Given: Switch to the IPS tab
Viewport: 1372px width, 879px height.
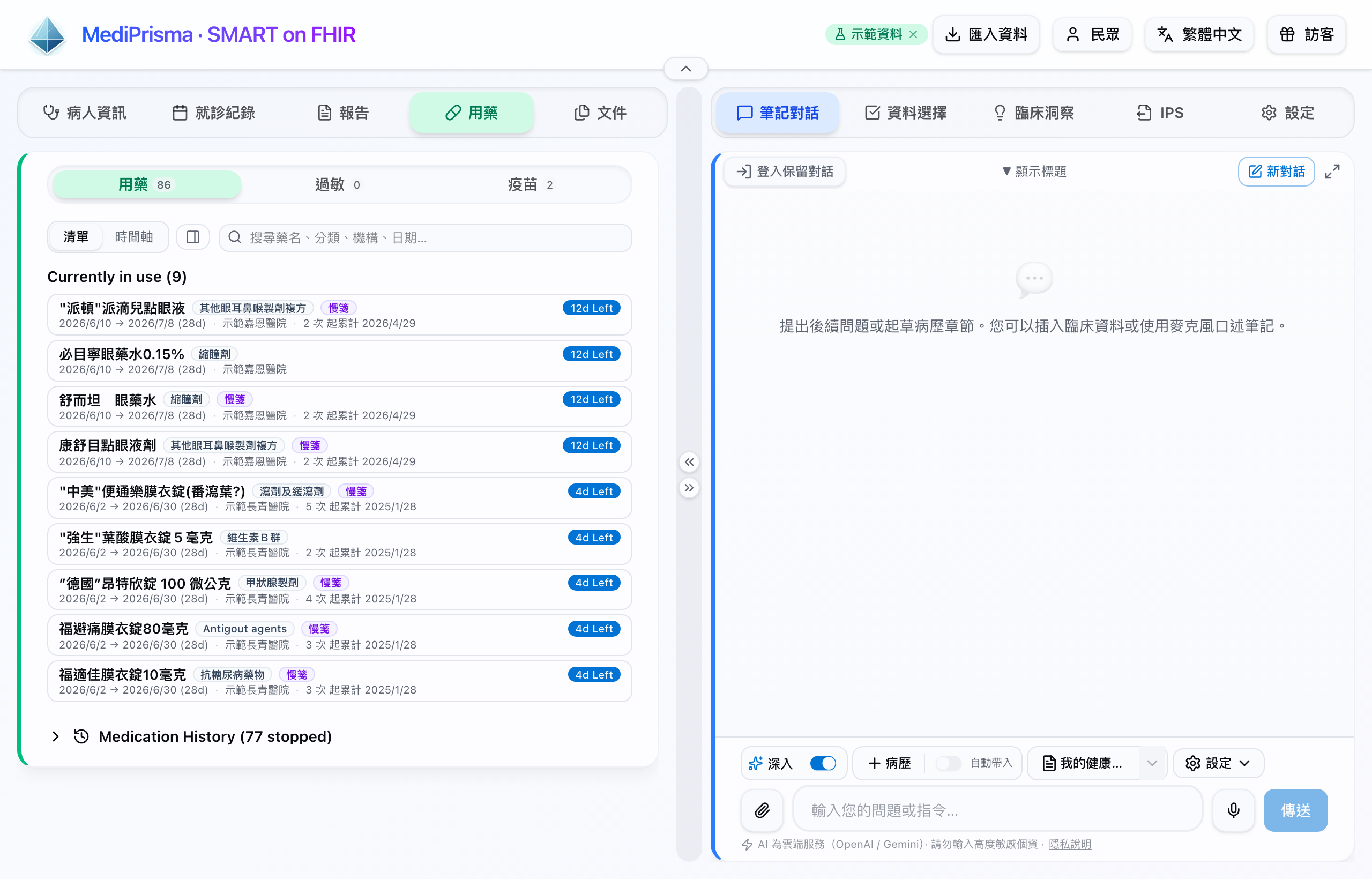Looking at the screenshot, I should pos(1161,113).
